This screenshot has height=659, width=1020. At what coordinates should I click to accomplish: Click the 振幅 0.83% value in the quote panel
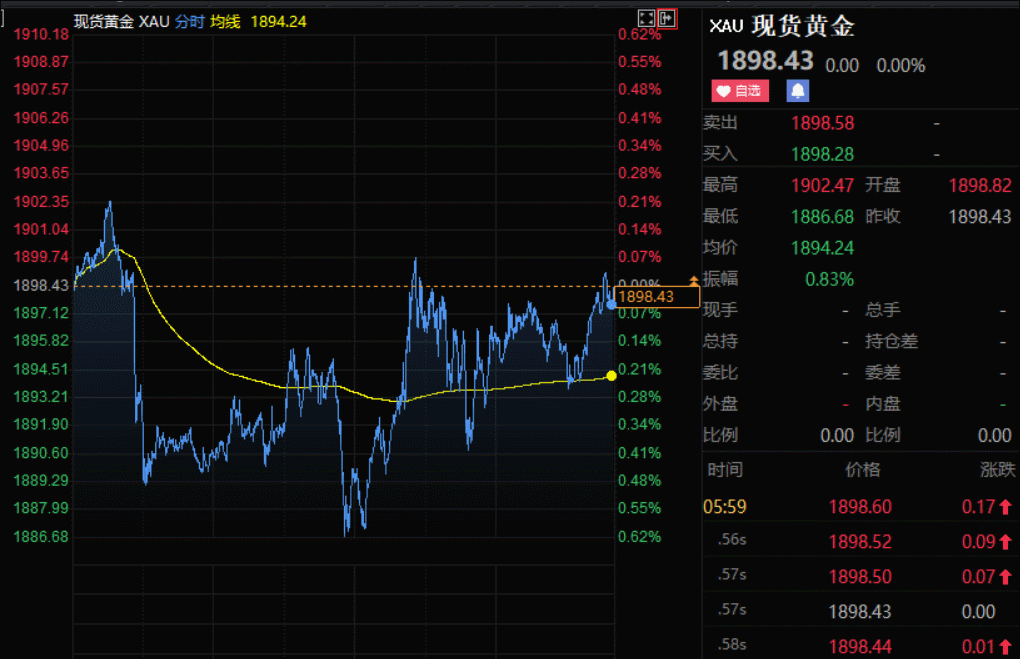coord(828,279)
